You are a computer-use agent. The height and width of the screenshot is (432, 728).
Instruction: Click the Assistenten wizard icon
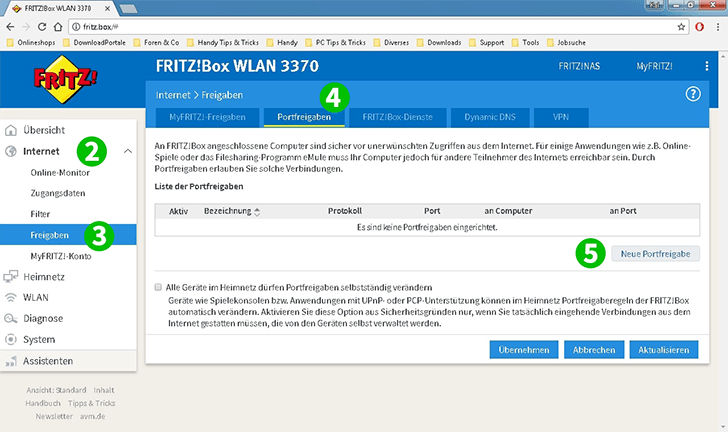click(11, 361)
